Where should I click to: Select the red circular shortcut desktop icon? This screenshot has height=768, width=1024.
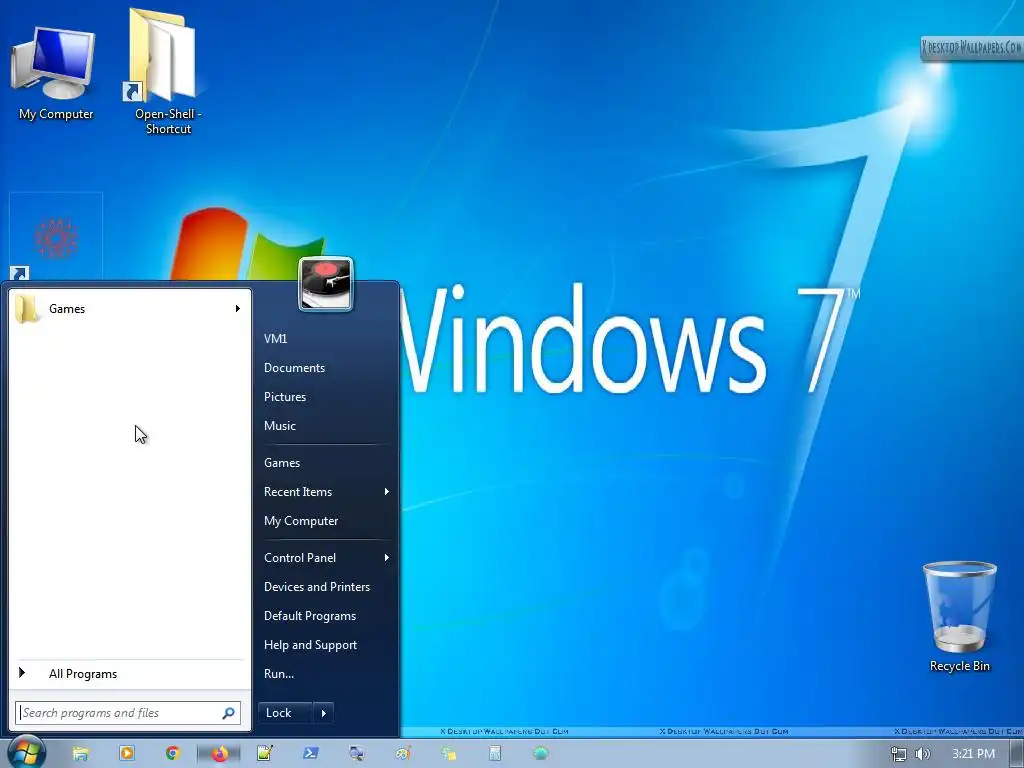[x=56, y=238]
